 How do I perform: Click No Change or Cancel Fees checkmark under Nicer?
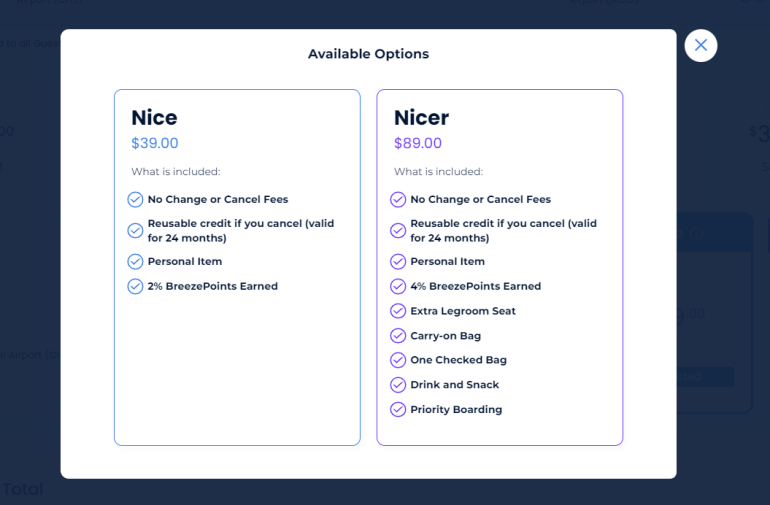click(398, 199)
